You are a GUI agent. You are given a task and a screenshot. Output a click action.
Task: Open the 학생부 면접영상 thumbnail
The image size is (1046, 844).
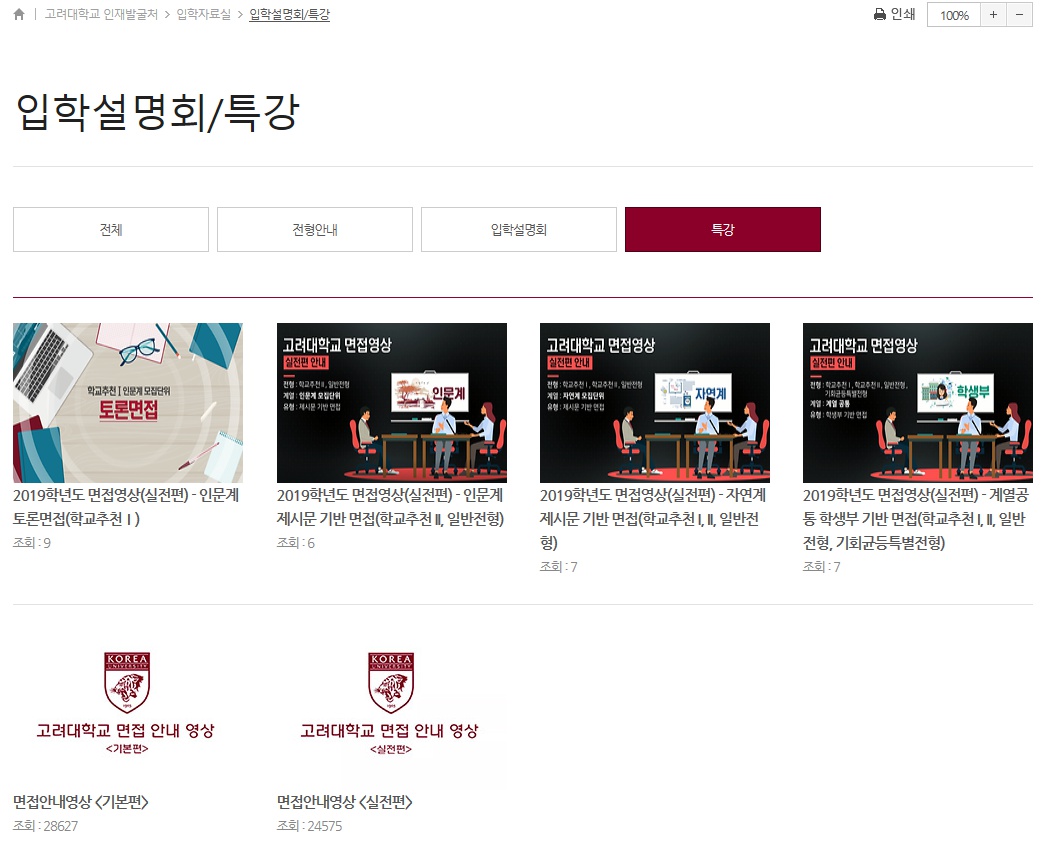pyautogui.click(x=918, y=403)
